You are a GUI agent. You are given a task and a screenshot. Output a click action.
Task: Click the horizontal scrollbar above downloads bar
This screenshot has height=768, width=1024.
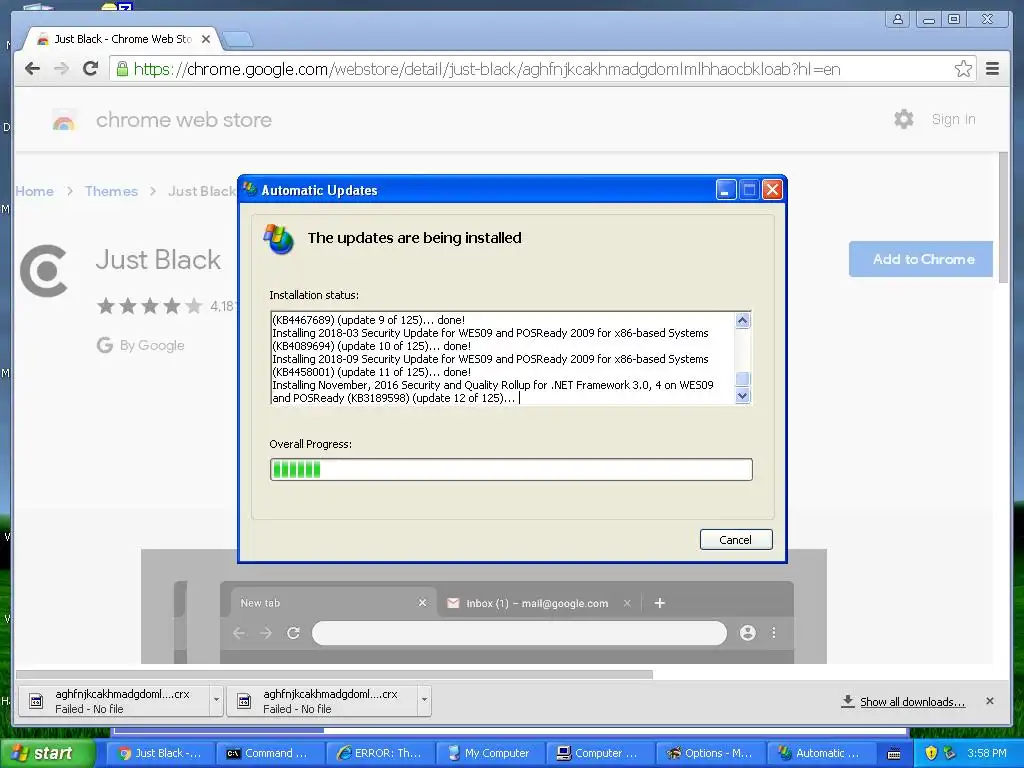(x=334, y=674)
